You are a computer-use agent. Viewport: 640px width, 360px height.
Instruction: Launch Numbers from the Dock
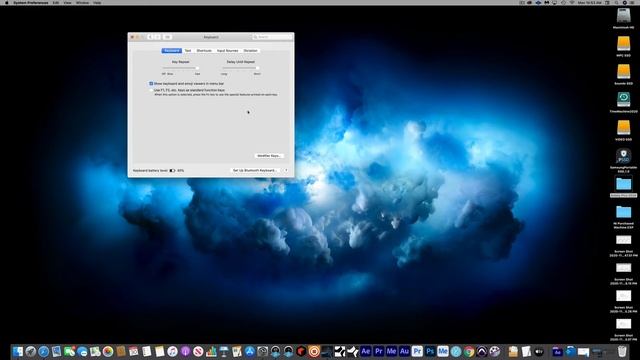(x=211, y=351)
